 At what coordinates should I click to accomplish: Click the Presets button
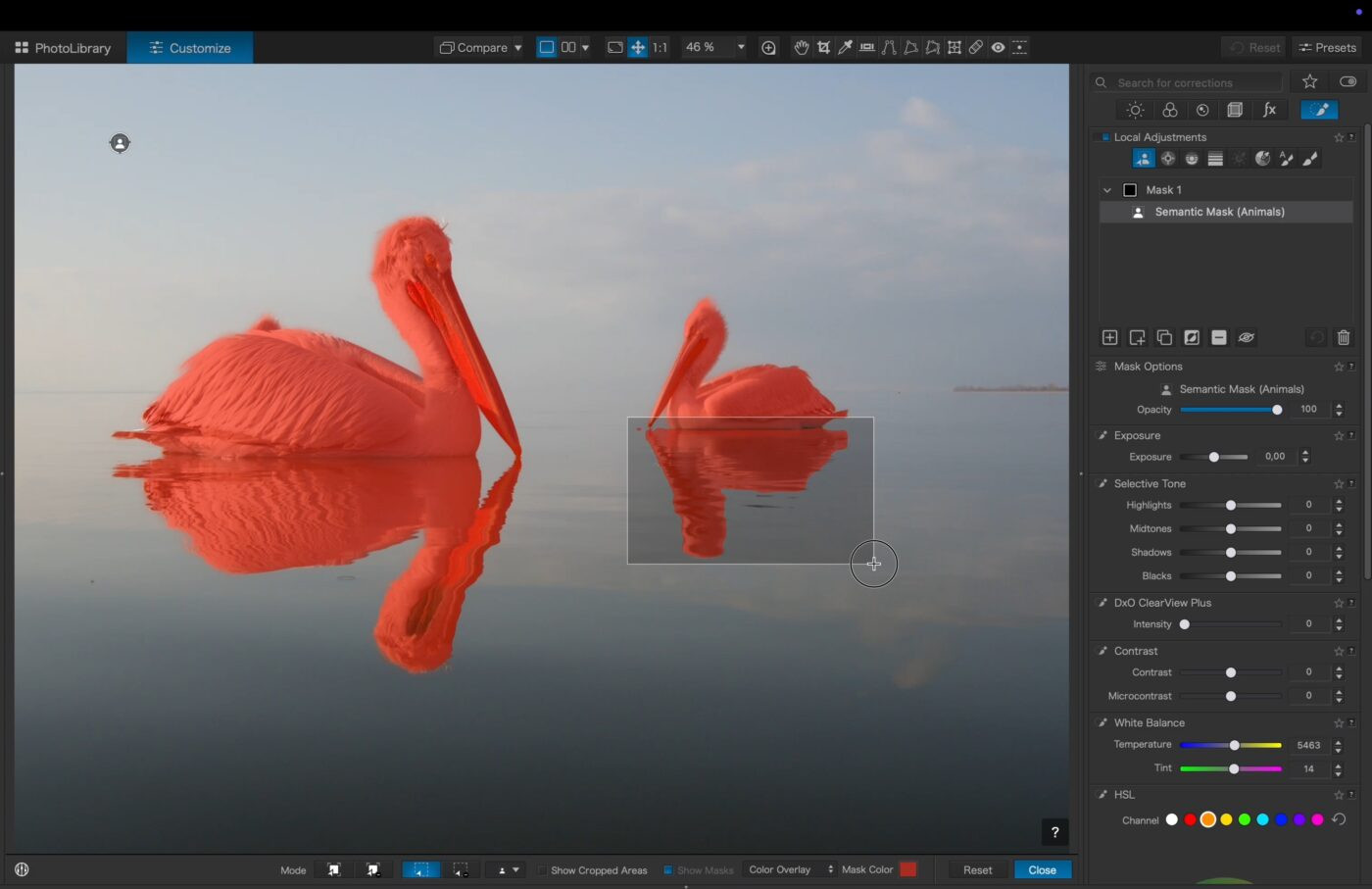[1328, 47]
